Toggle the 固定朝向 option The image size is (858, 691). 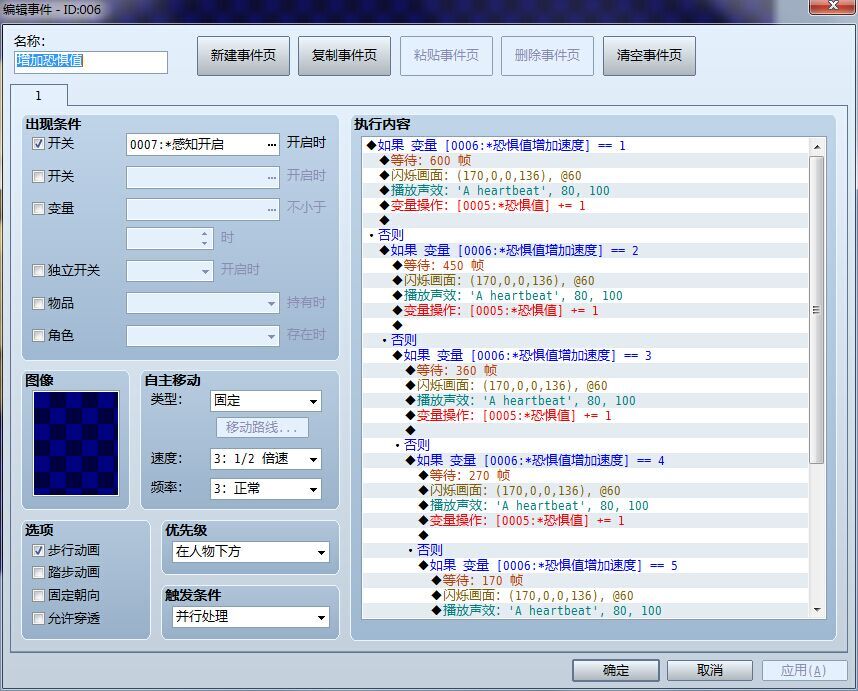pyautogui.click(x=38, y=595)
